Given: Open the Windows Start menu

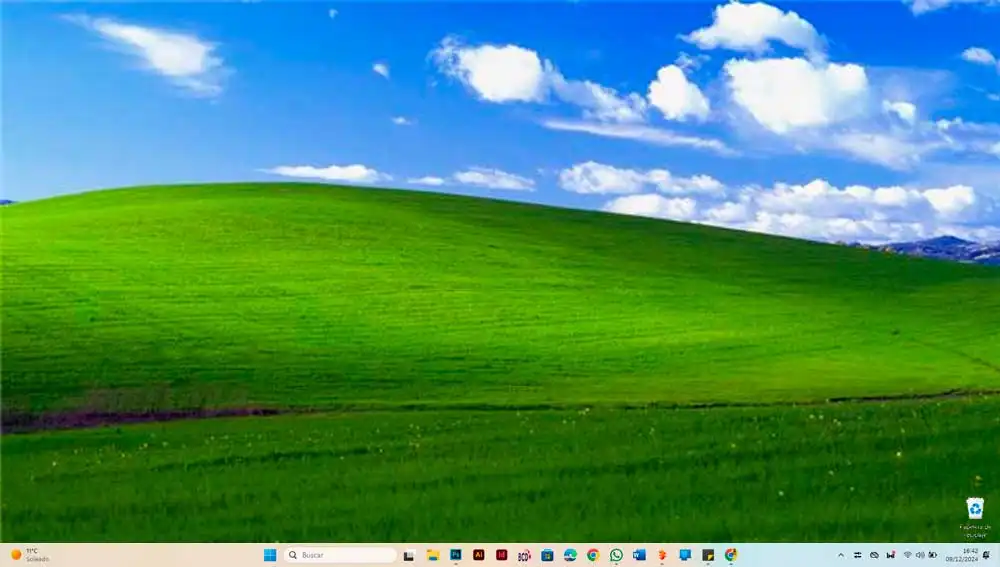Looking at the screenshot, I should point(270,555).
